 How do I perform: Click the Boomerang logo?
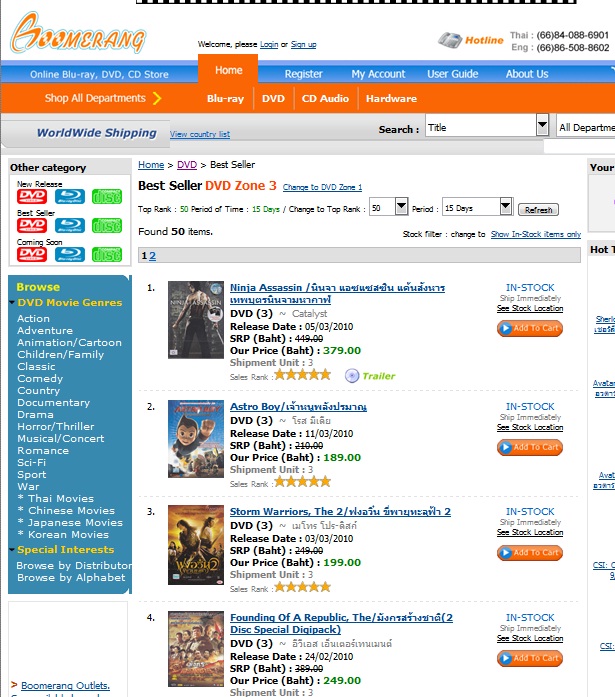pos(78,33)
